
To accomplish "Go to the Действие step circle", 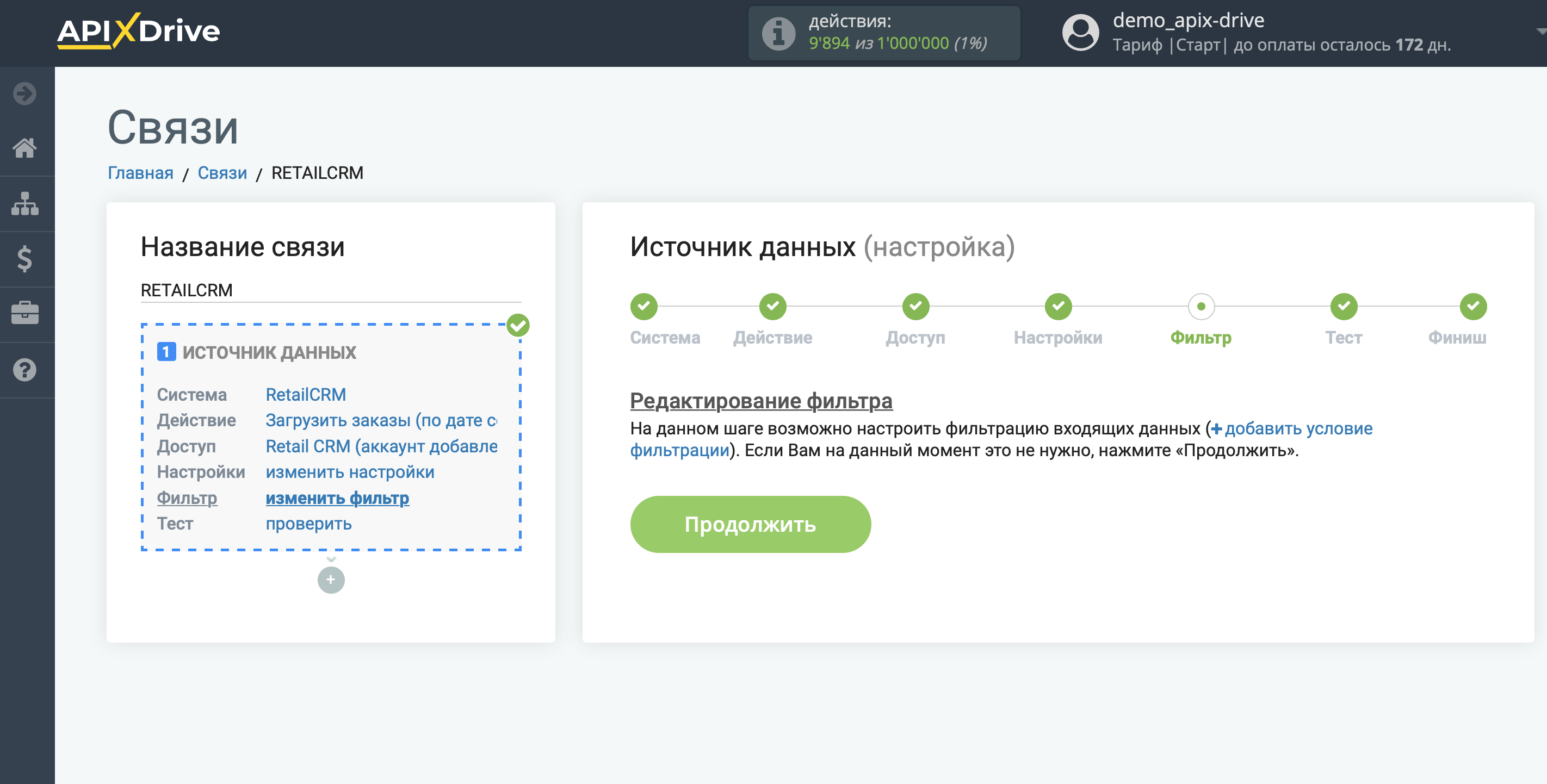I will tap(772, 307).
